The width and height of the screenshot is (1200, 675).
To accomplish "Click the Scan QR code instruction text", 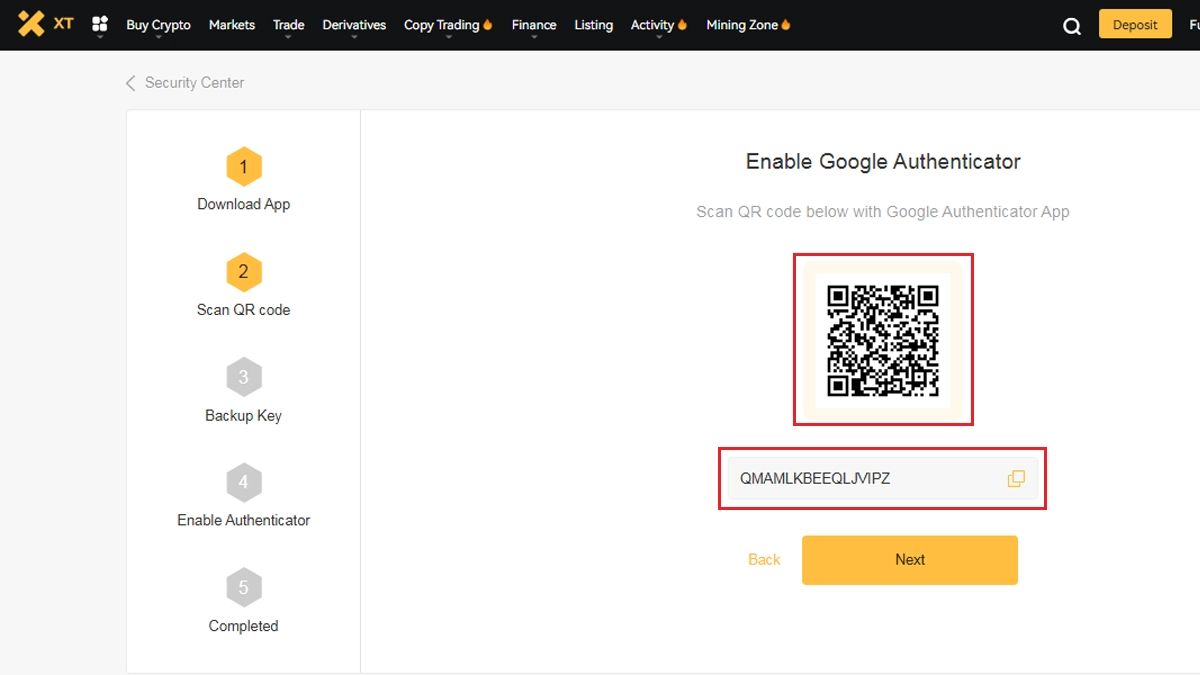I will [x=883, y=212].
